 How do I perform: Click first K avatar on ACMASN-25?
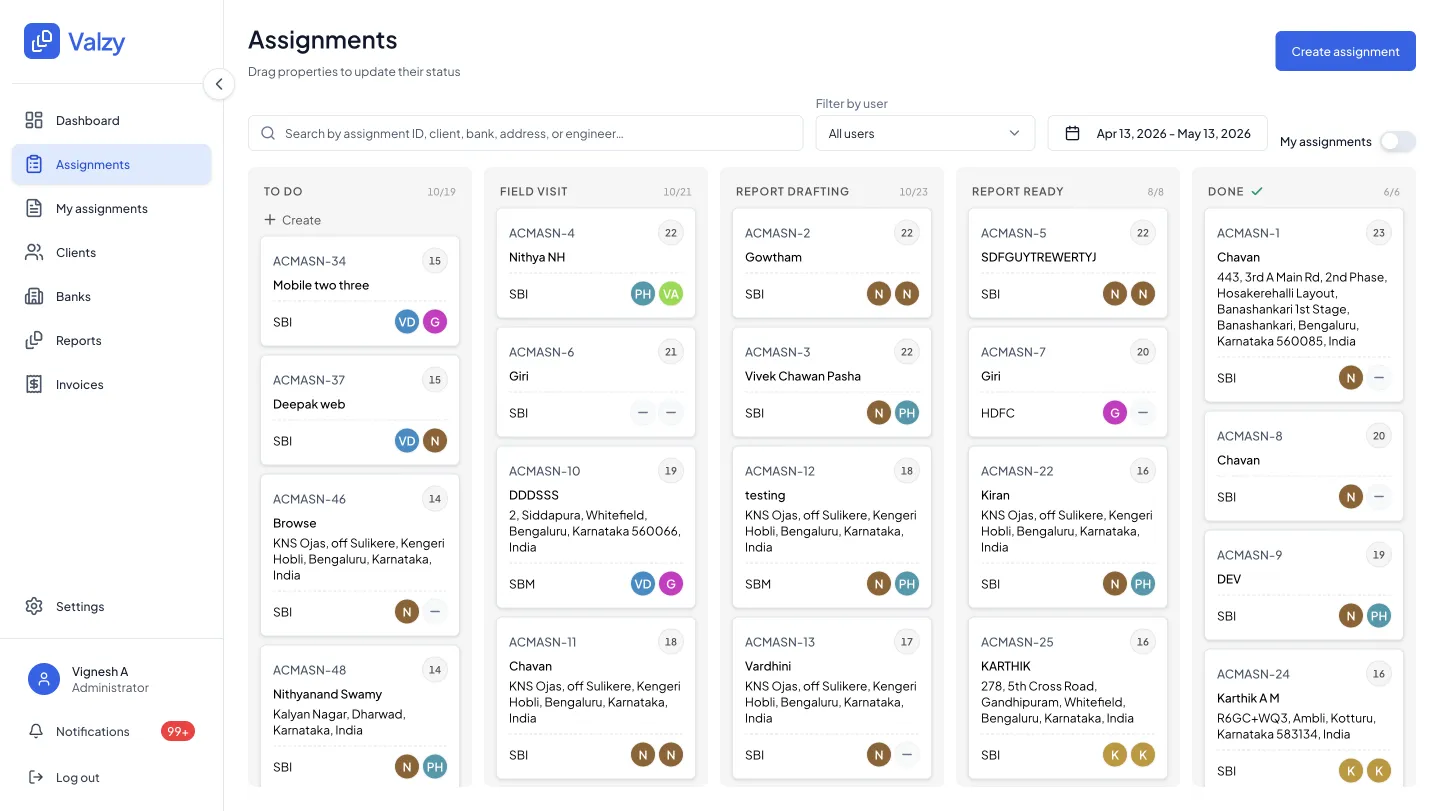(x=1115, y=755)
